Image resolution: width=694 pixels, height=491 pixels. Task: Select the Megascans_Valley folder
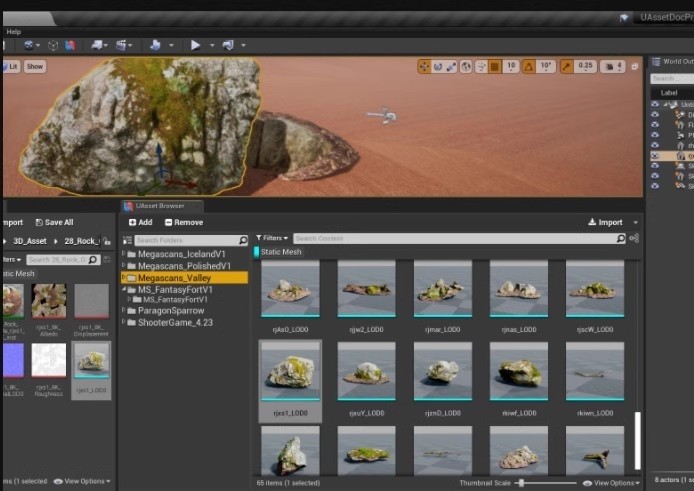pyautogui.click(x=185, y=278)
